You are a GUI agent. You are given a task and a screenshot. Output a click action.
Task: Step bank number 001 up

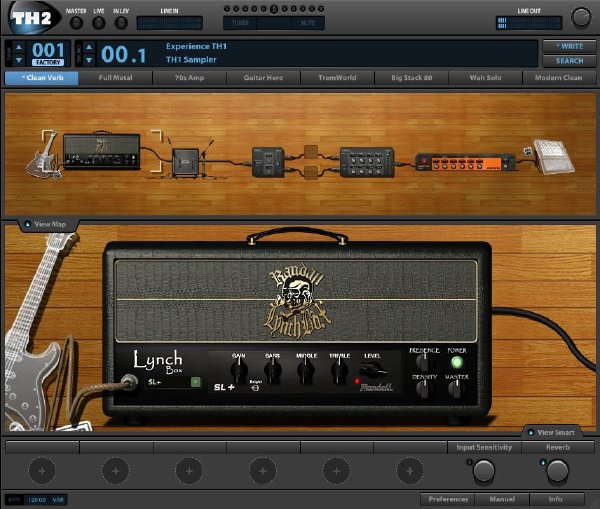(19, 47)
